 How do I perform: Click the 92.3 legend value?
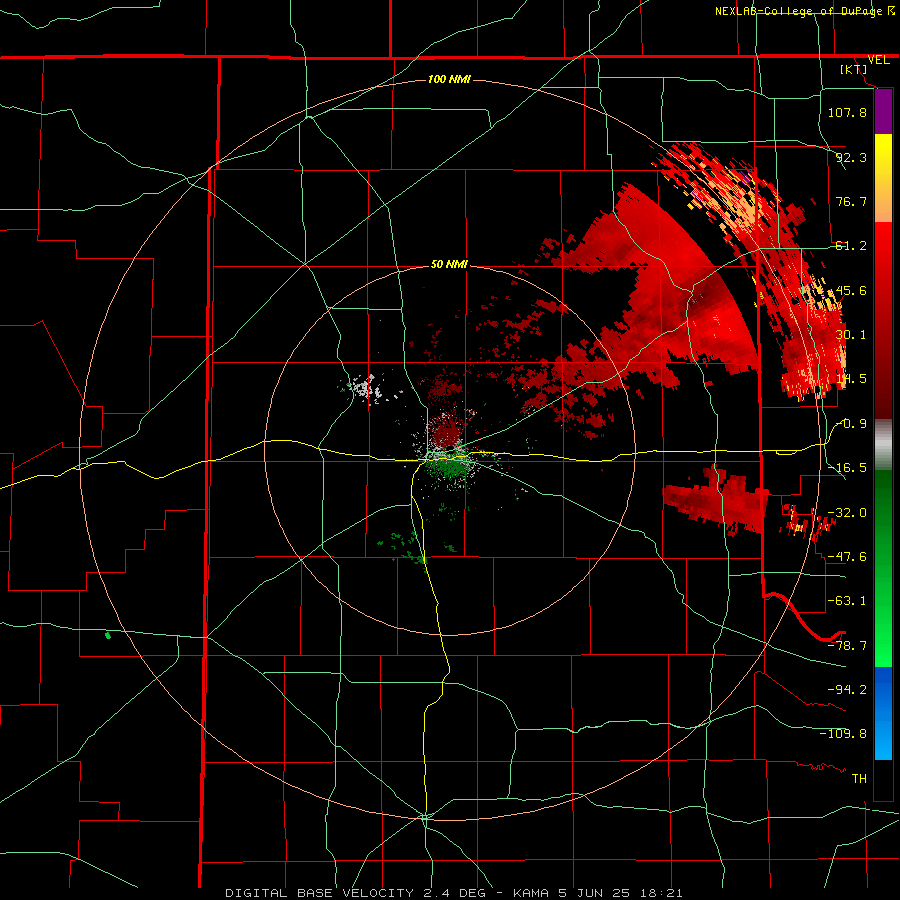(x=851, y=157)
